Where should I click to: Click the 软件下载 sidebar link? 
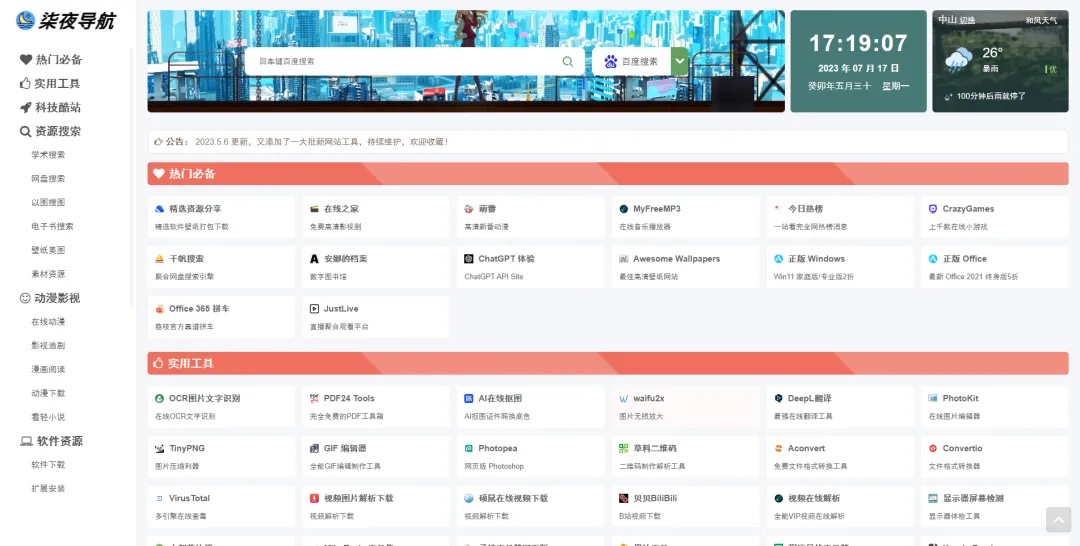[x=48, y=465]
